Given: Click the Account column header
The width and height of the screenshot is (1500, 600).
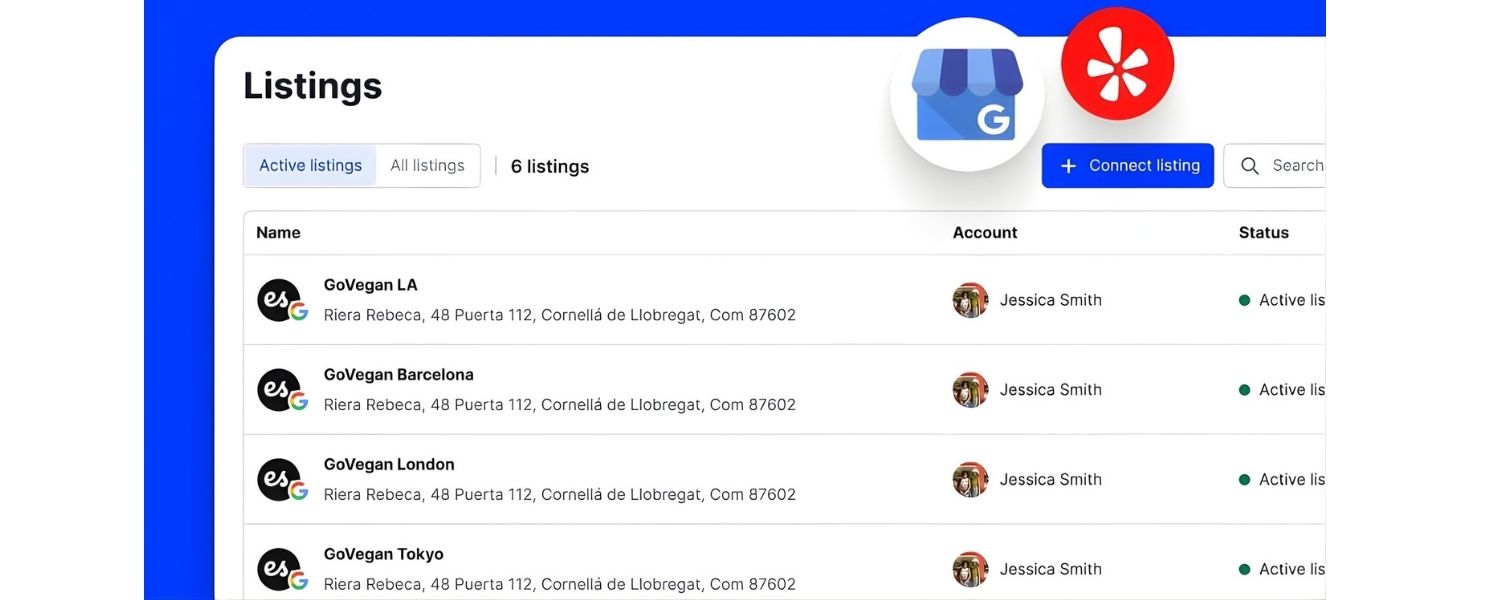Looking at the screenshot, I should (984, 233).
